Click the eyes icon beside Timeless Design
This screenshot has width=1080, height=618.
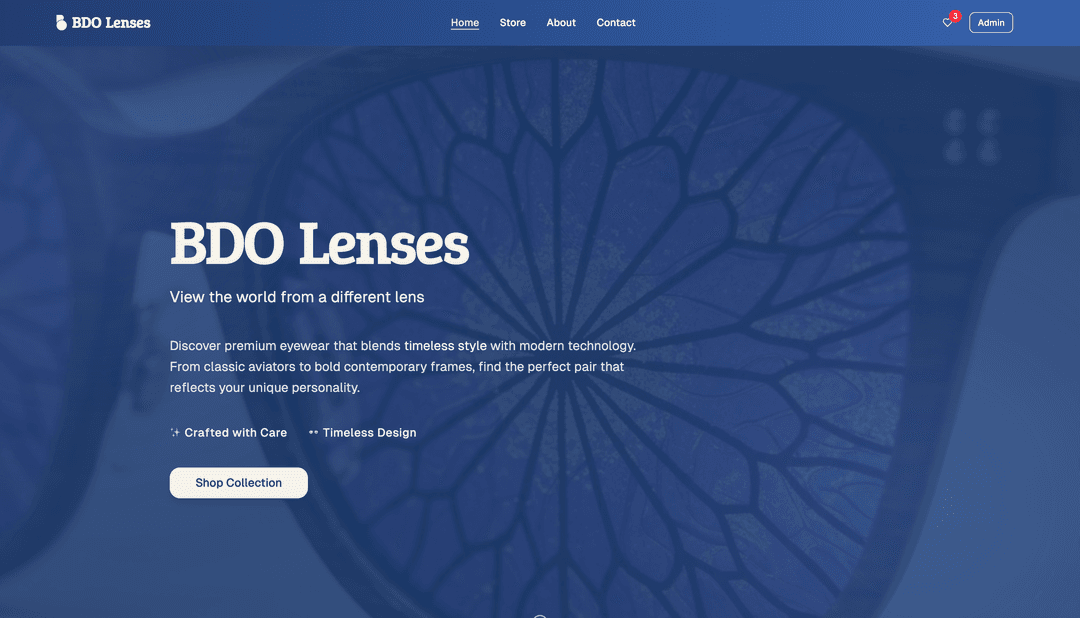tap(312, 432)
